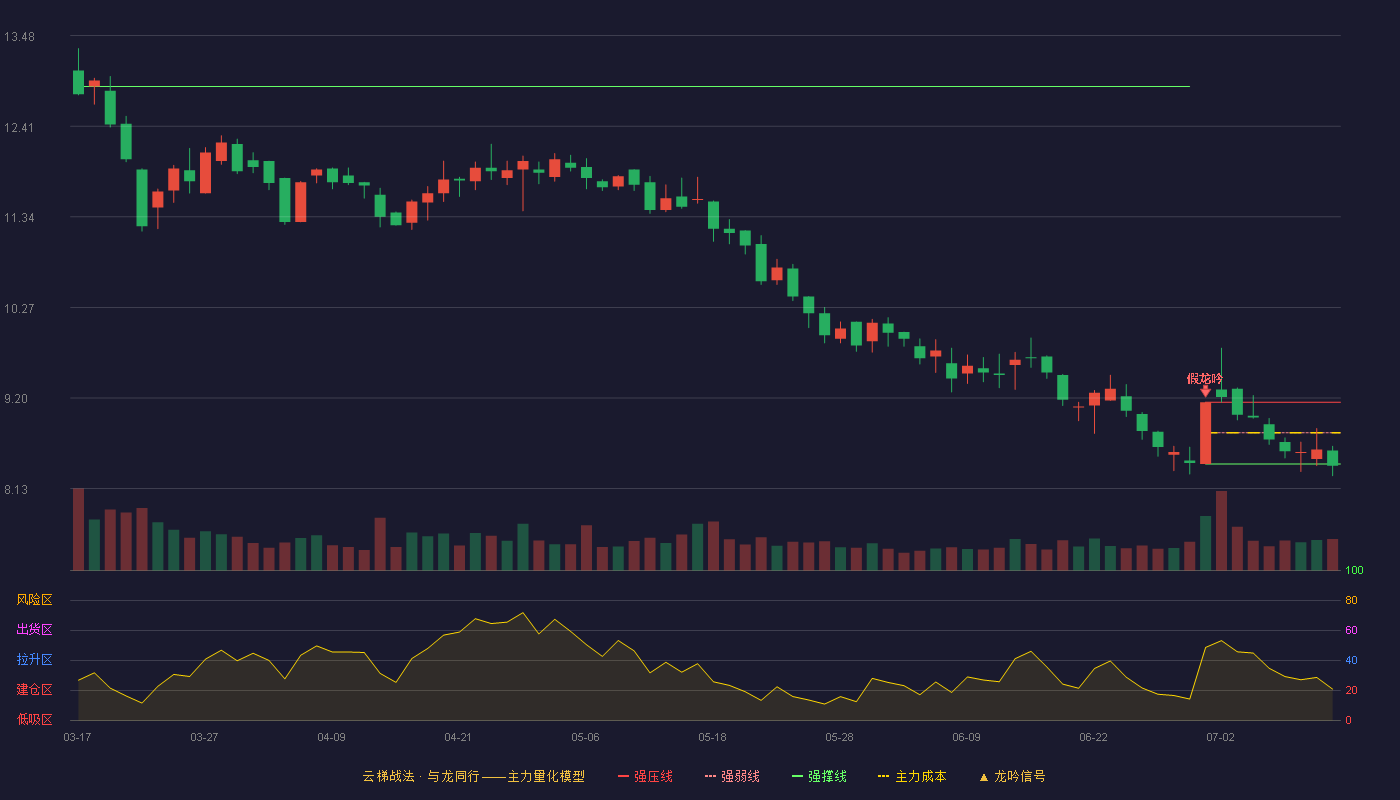
Task: Click the 05-18 date axis label
Action: coord(712,737)
